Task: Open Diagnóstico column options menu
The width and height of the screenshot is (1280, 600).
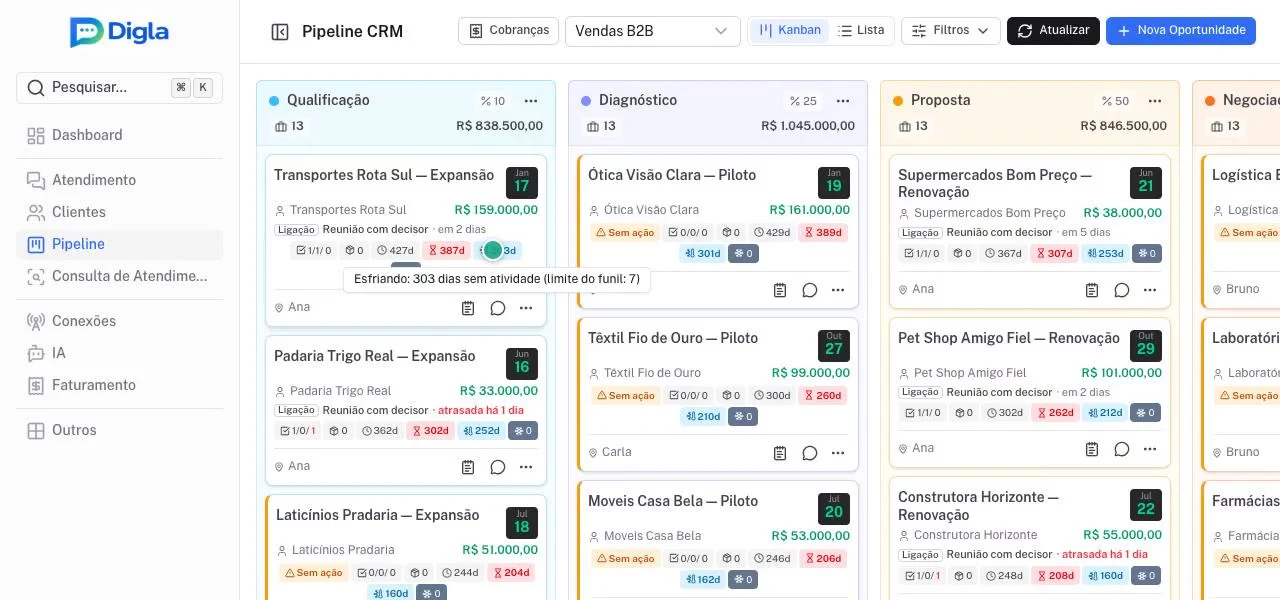Action: click(x=843, y=101)
